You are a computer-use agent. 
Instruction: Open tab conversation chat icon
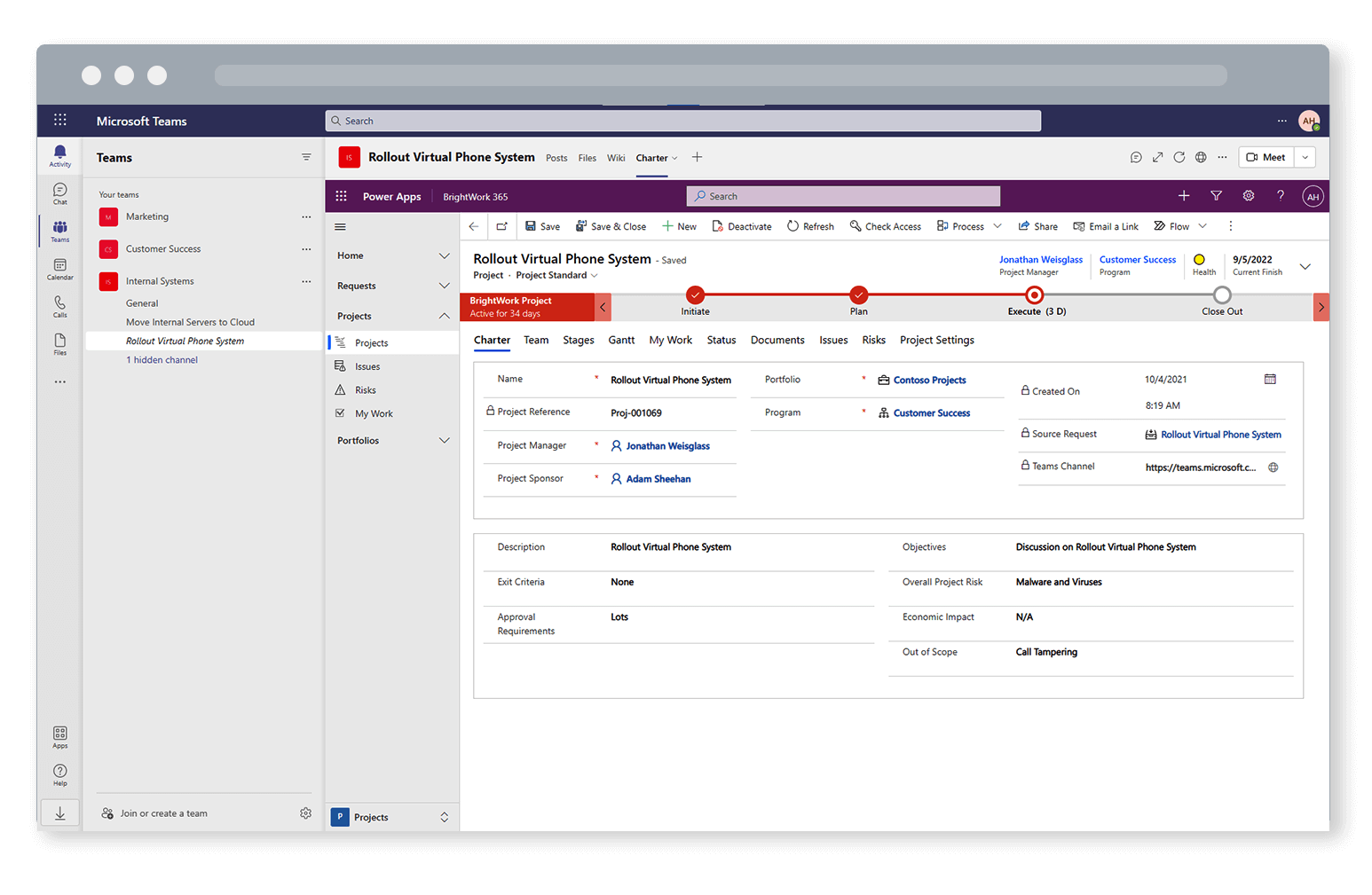pos(1136,157)
